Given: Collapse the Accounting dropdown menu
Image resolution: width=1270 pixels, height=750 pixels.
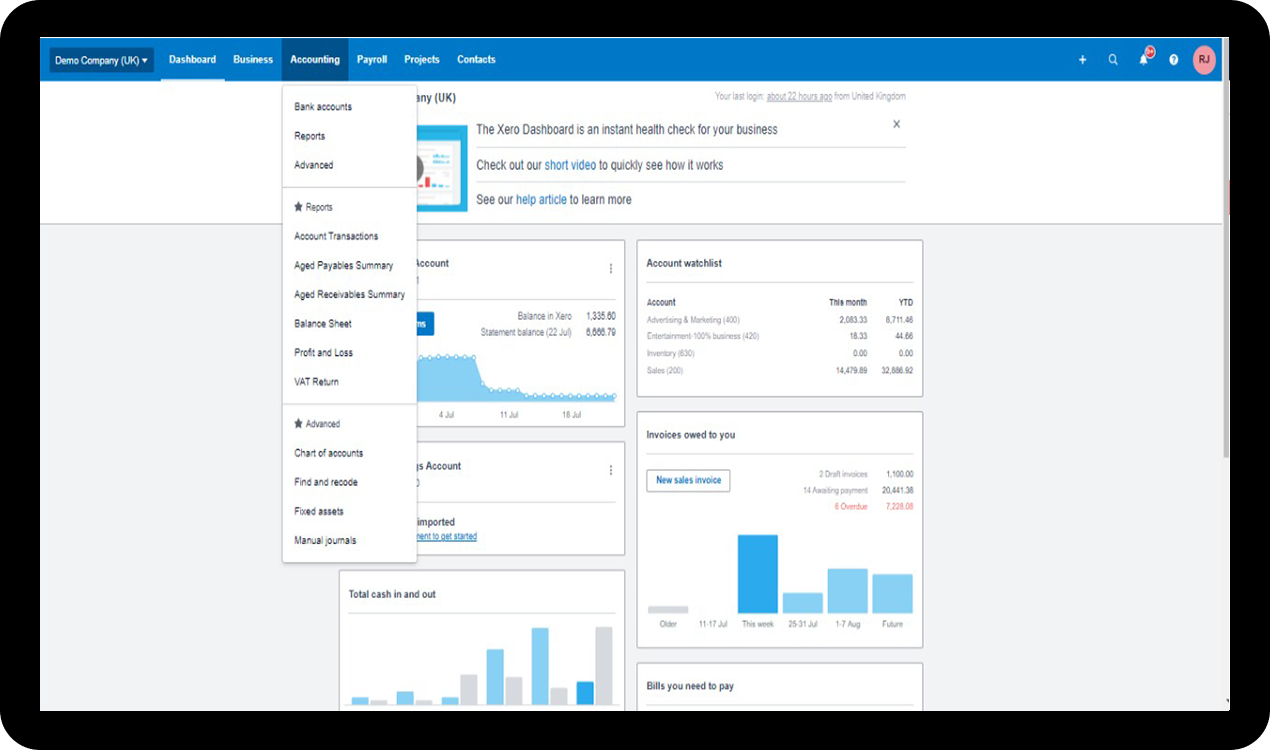Looking at the screenshot, I should point(315,60).
